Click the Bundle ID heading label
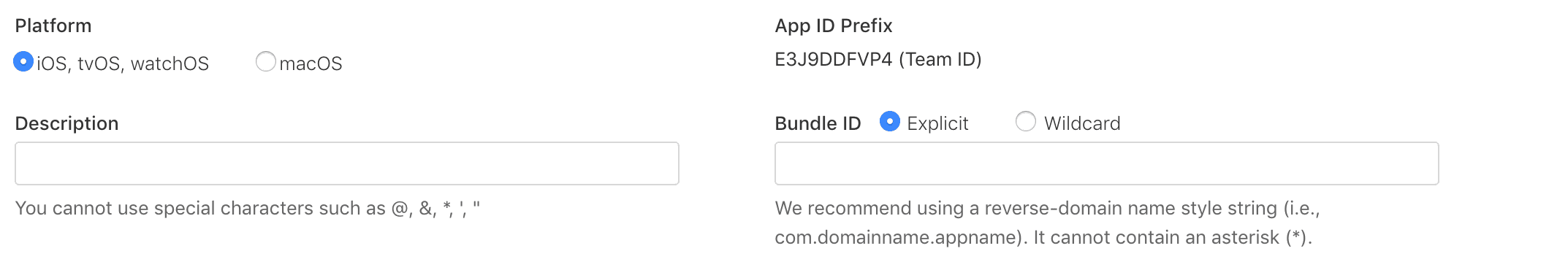 (818, 123)
